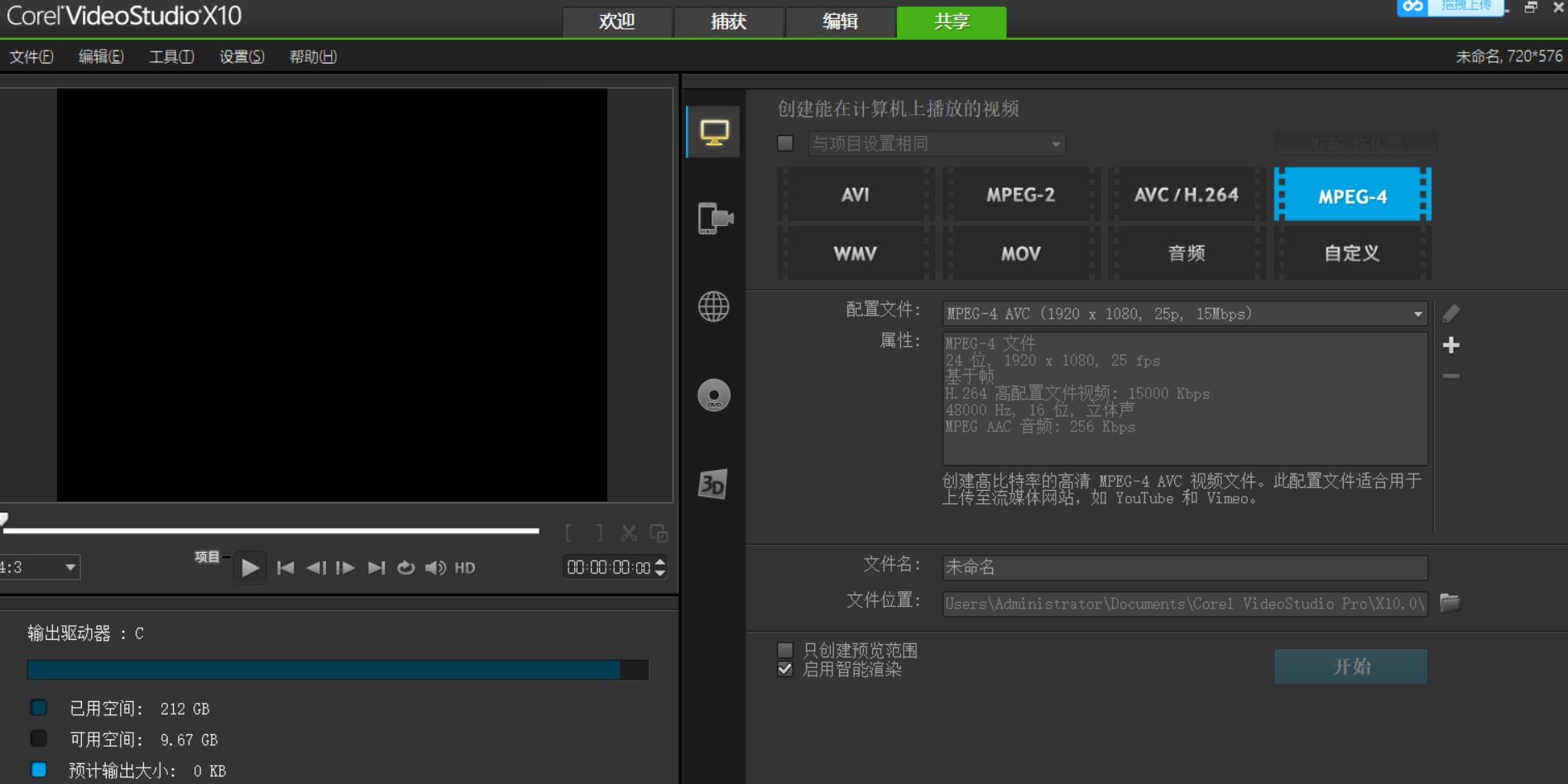Open the Same as project settings dropdown
1568x784 pixels.
(x=937, y=144)
